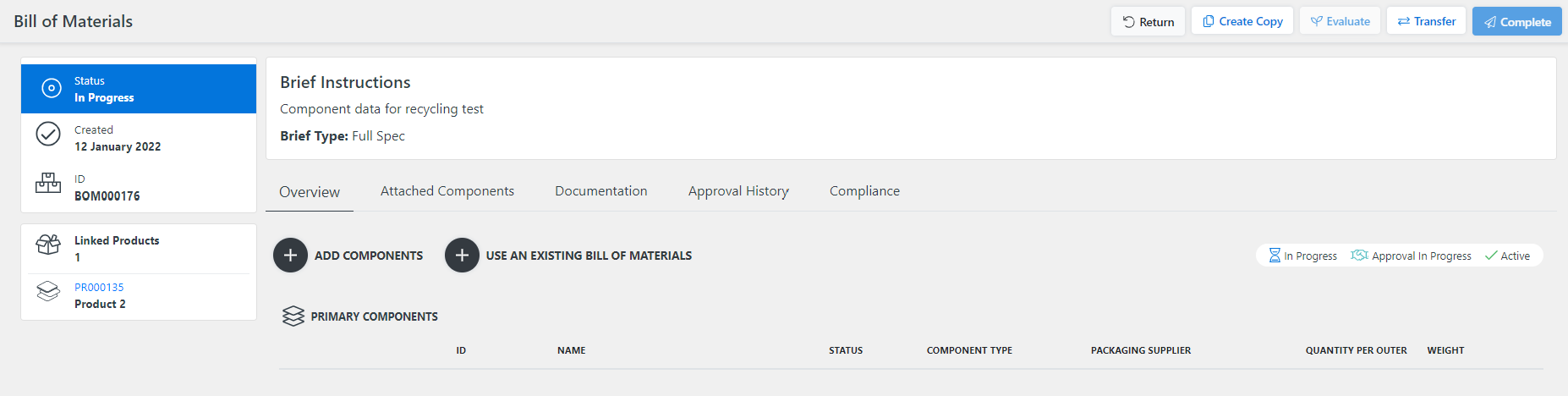Click the BOM ID blocks icon
Viewport: 1568px width, 396px height.
(48, 183)
